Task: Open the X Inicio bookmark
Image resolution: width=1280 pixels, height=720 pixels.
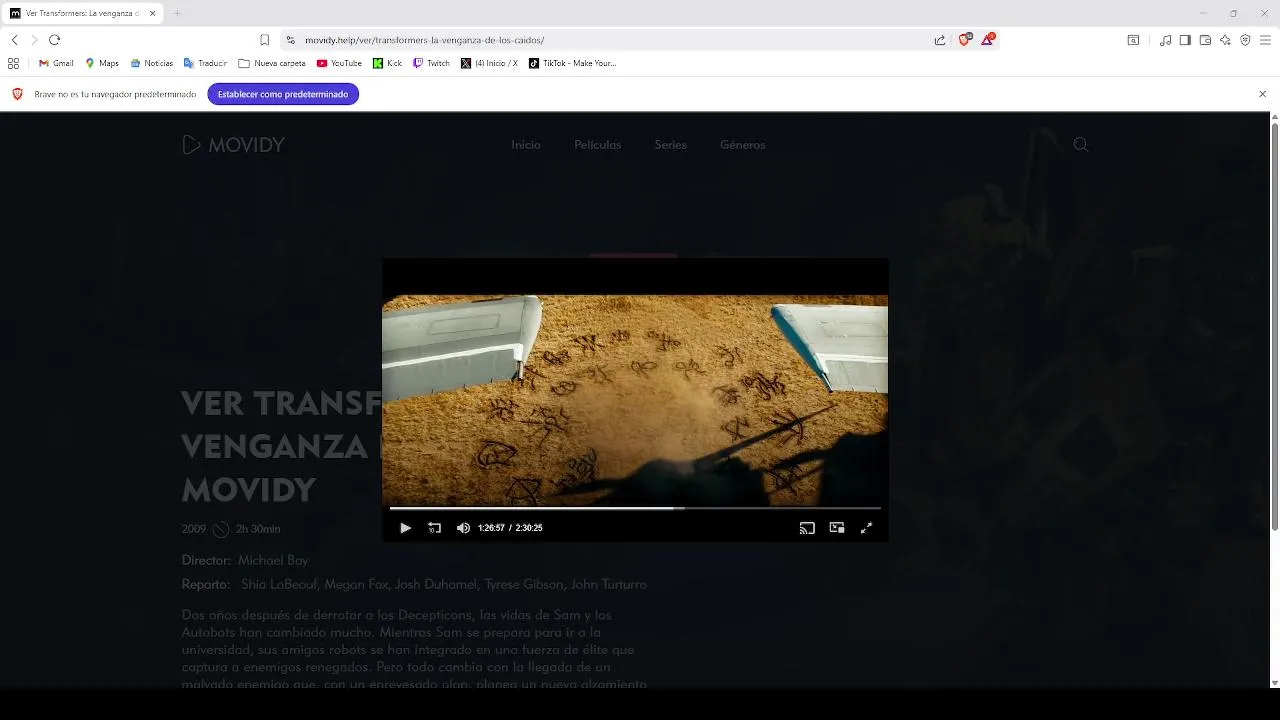Action: tap(489, 63)
